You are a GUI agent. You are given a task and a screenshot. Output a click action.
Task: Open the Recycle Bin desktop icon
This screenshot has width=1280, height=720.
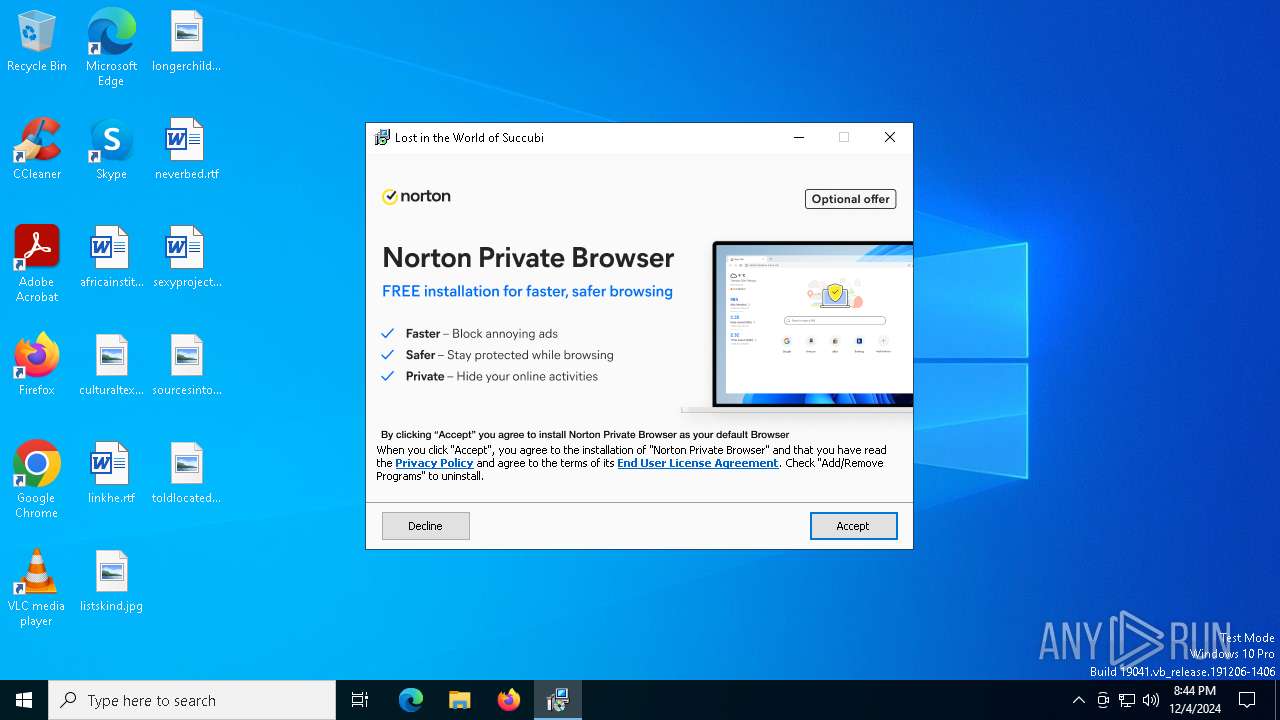[x=37, y=42]
